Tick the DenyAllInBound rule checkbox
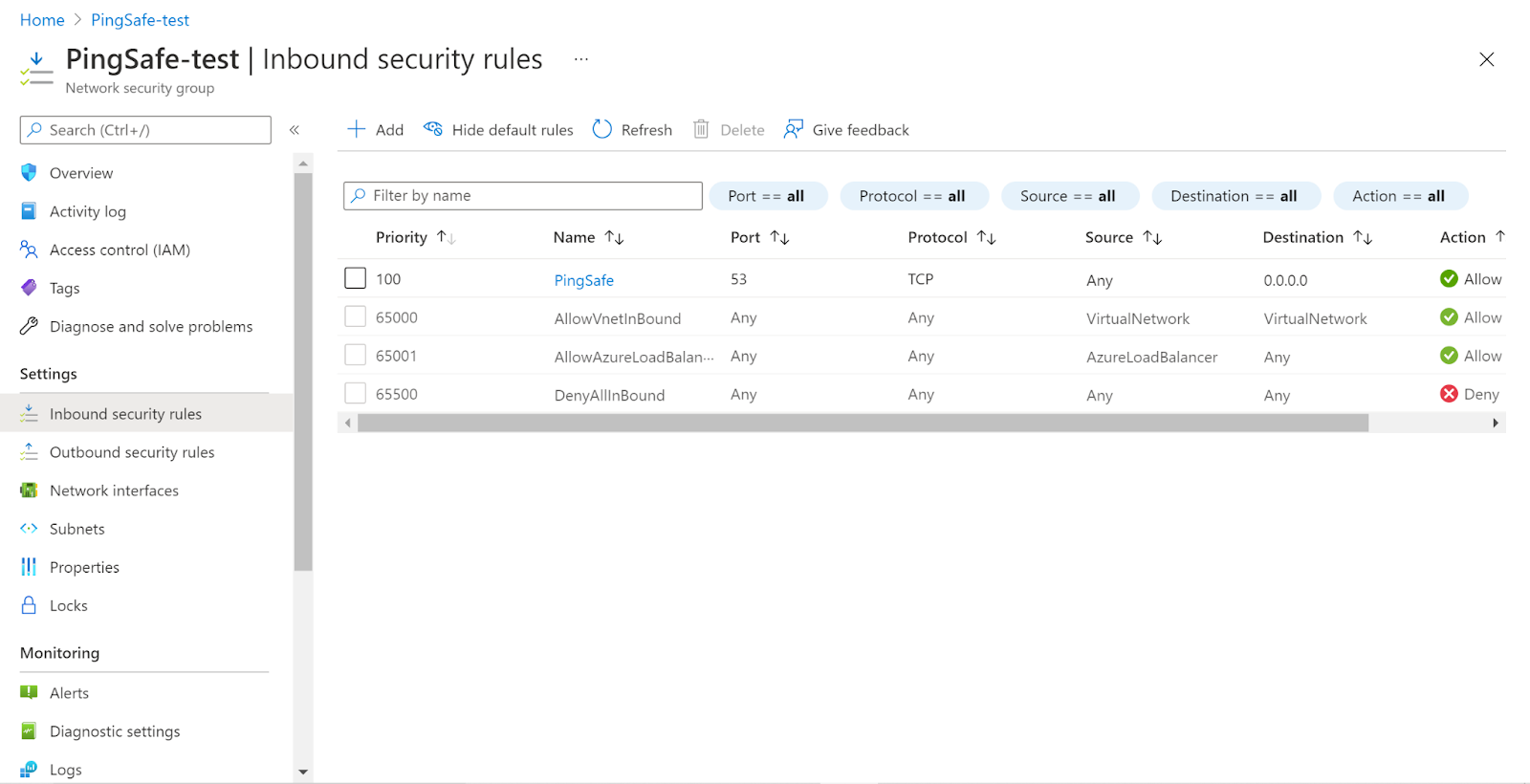The height and width of the screenshot is (784, 1530). (x=355, y=393)
